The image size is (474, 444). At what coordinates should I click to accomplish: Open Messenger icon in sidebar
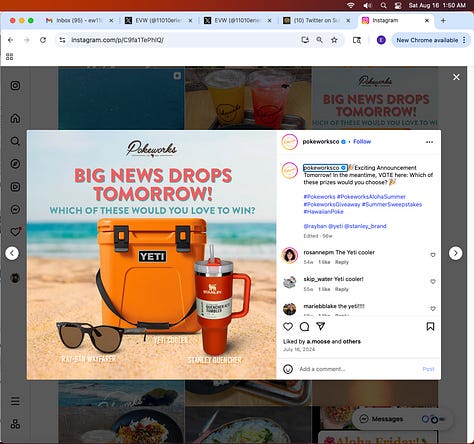click(x=15, y=209)
